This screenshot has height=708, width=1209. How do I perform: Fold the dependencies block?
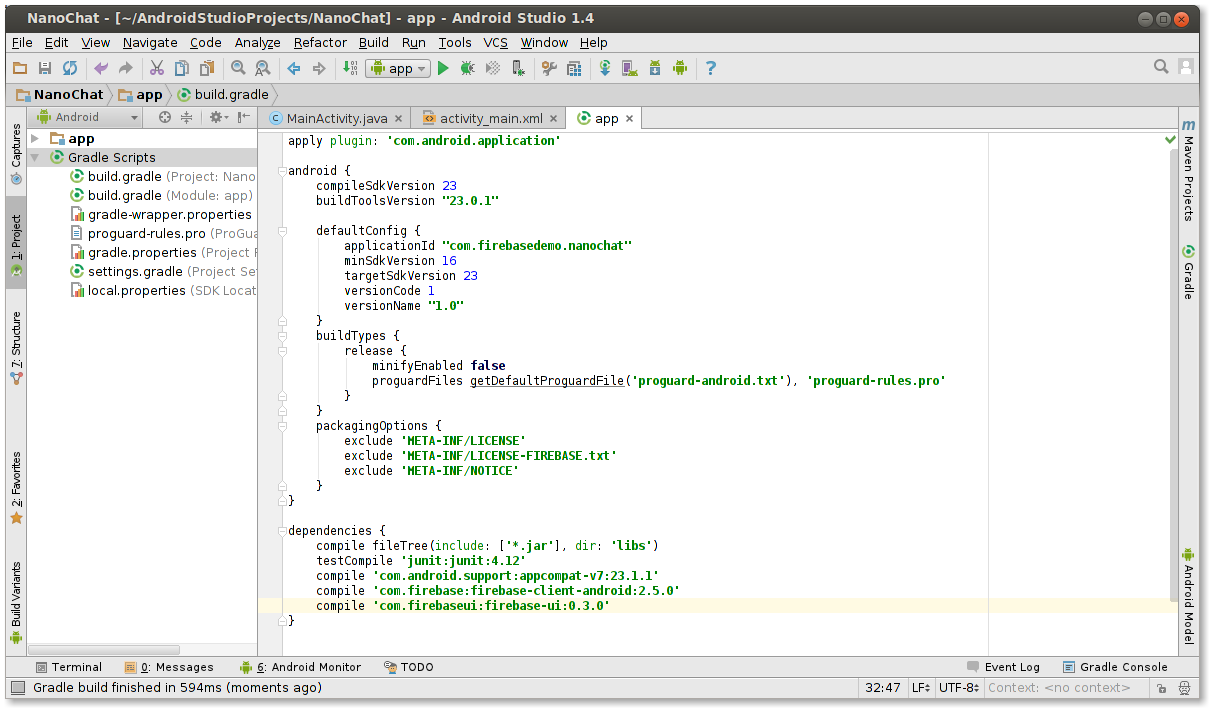click(282, 531)
